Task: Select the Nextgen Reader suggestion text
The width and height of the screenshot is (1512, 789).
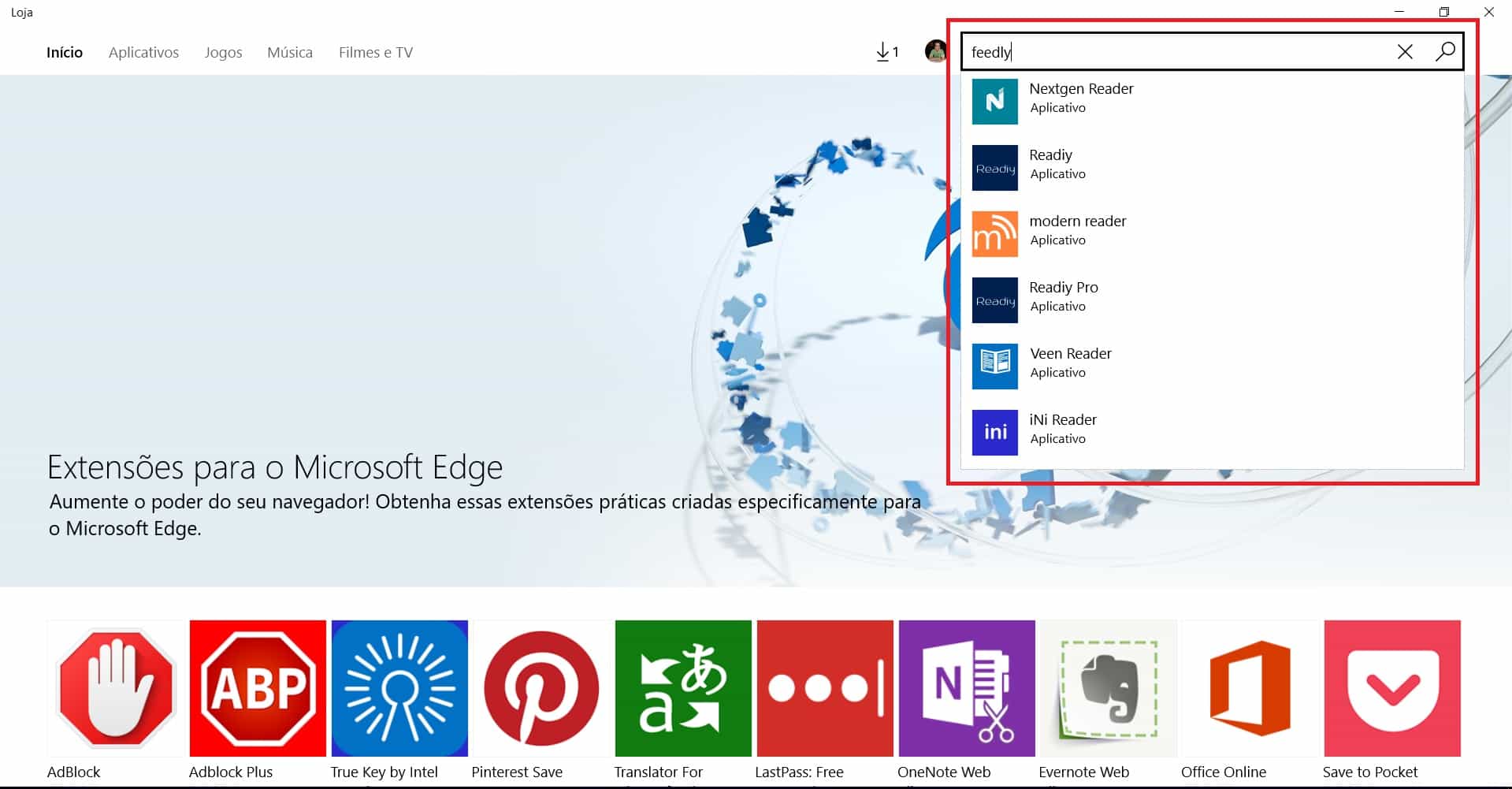Action: 1081,88
